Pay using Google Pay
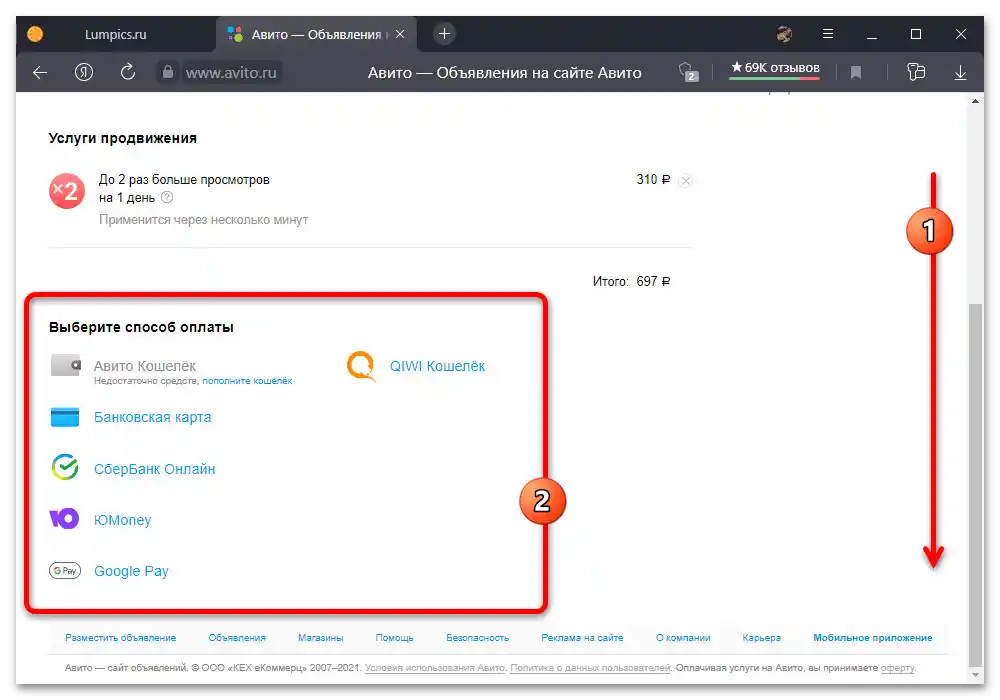Screen dimensions: 1000x700 (131, 571)
